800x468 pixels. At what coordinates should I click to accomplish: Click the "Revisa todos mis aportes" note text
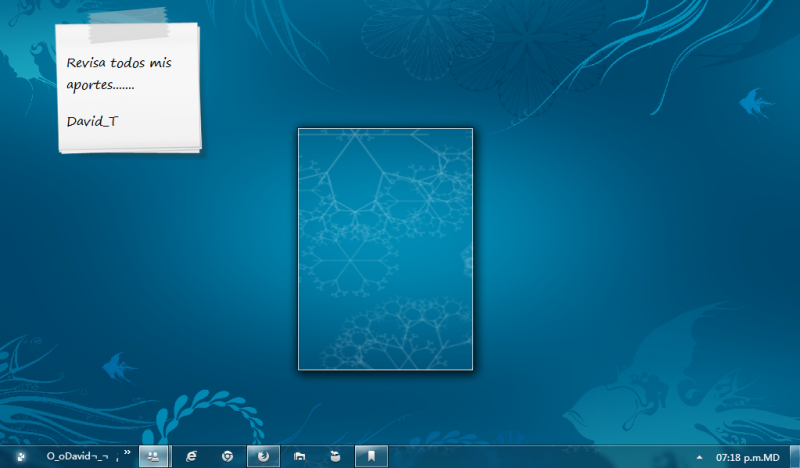(118, 73)
